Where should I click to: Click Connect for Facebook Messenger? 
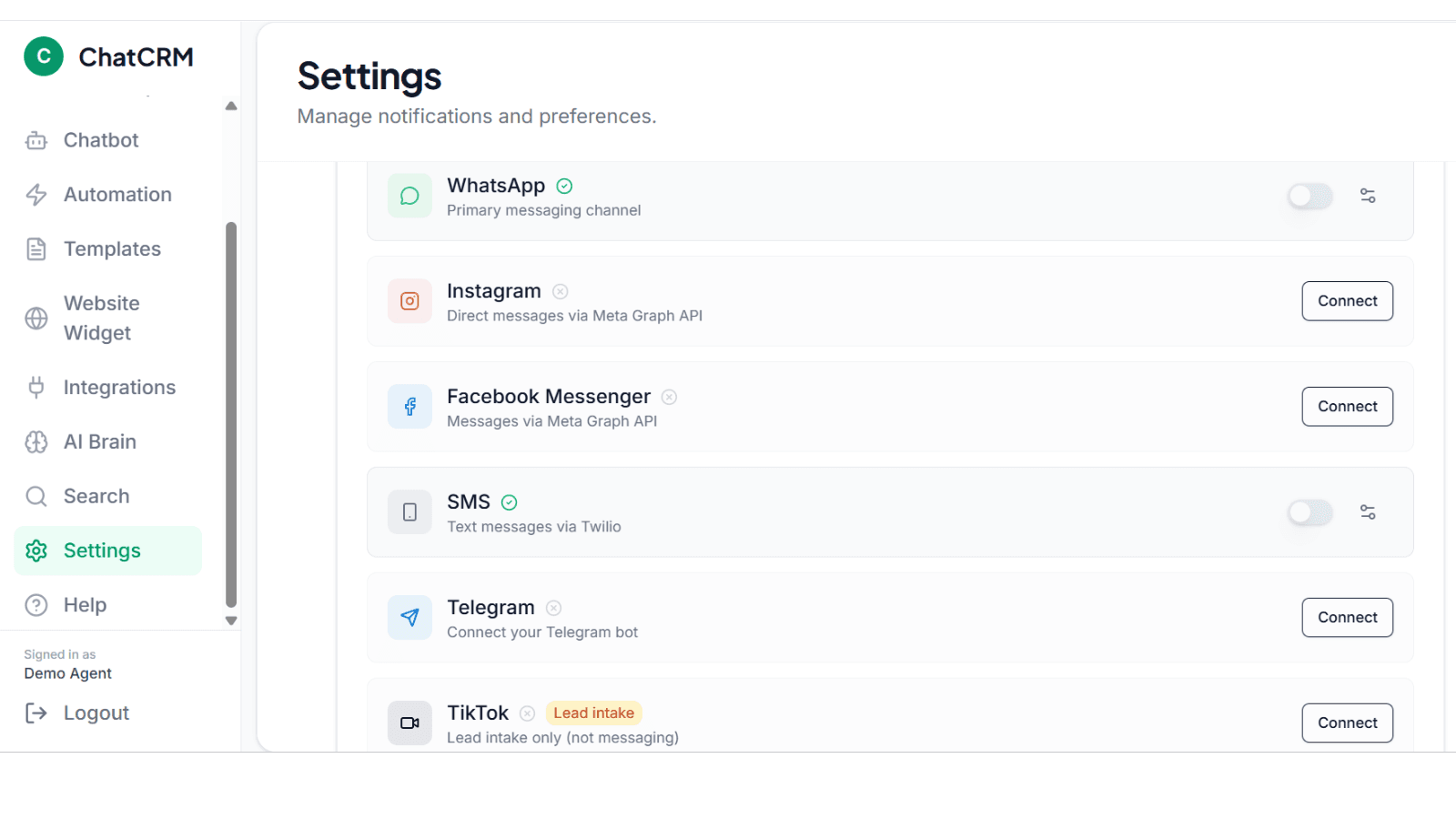[x=1347, y=406]
